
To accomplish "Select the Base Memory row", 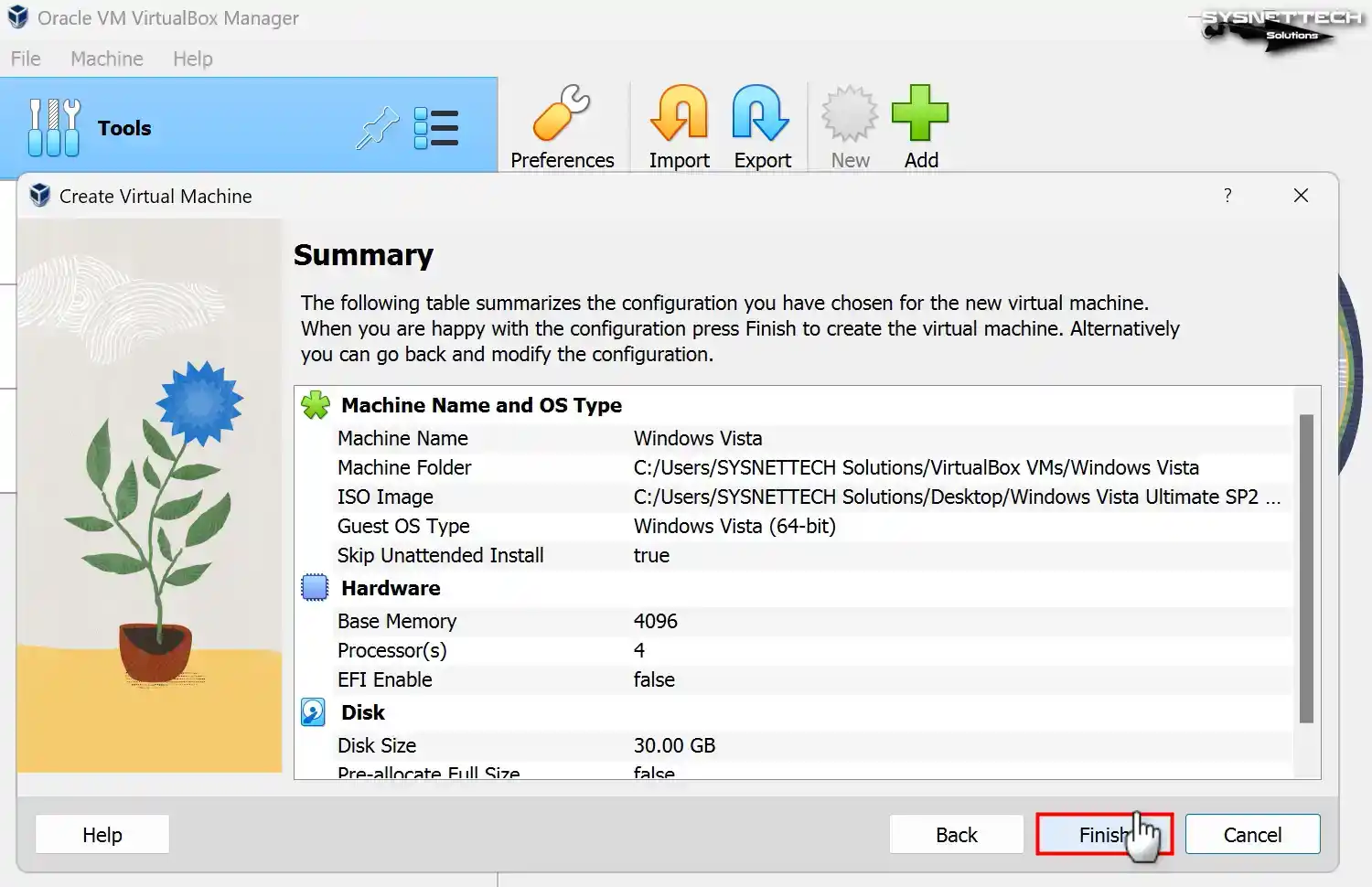I will pos(793,621).
